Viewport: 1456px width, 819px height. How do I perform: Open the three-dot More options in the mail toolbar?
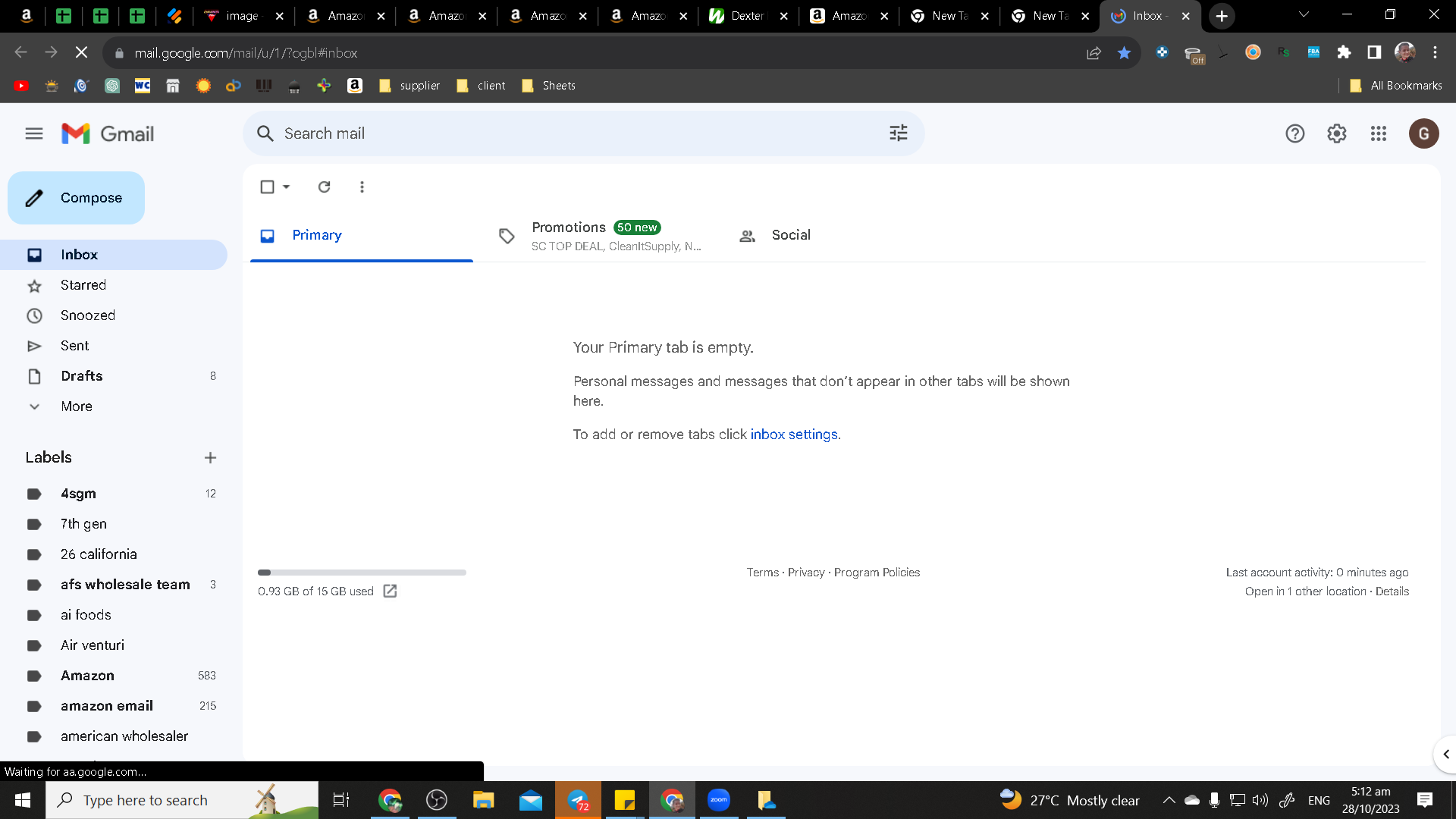point(362,187)
